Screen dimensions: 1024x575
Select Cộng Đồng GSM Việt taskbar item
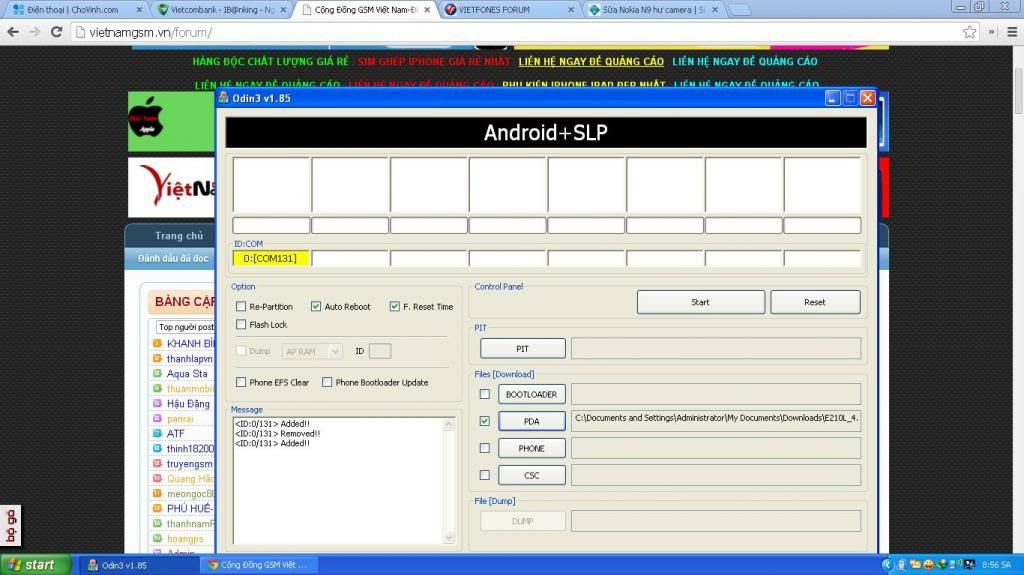coord(259,565)
